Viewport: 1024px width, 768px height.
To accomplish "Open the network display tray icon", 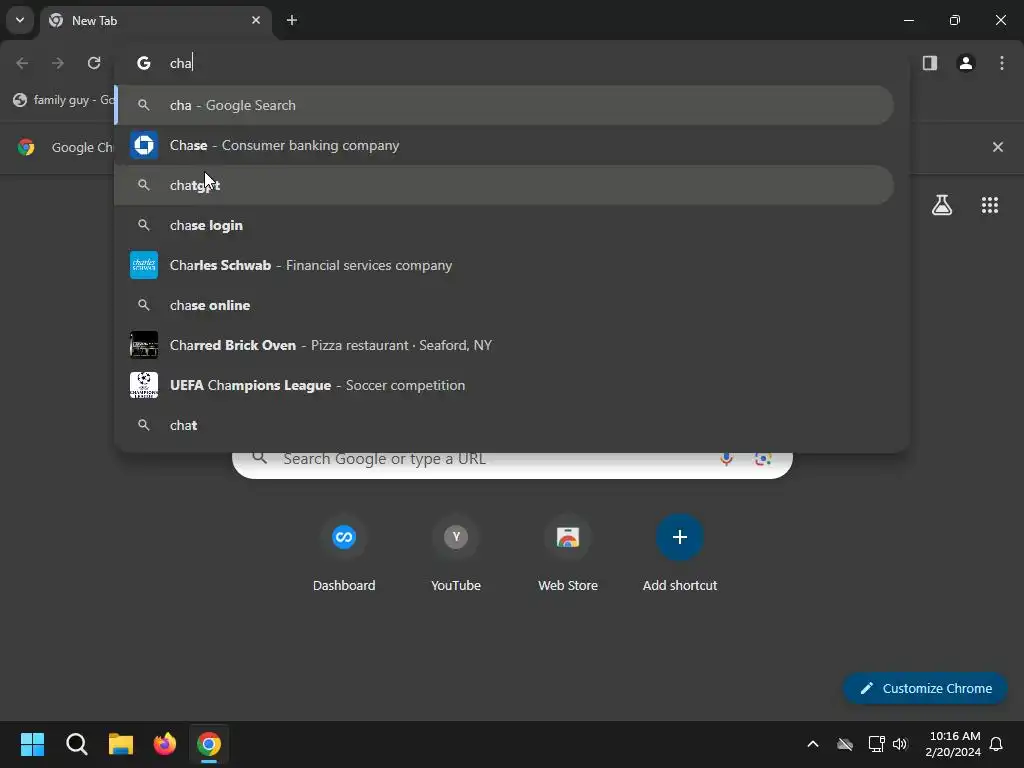I will [876, 744].
